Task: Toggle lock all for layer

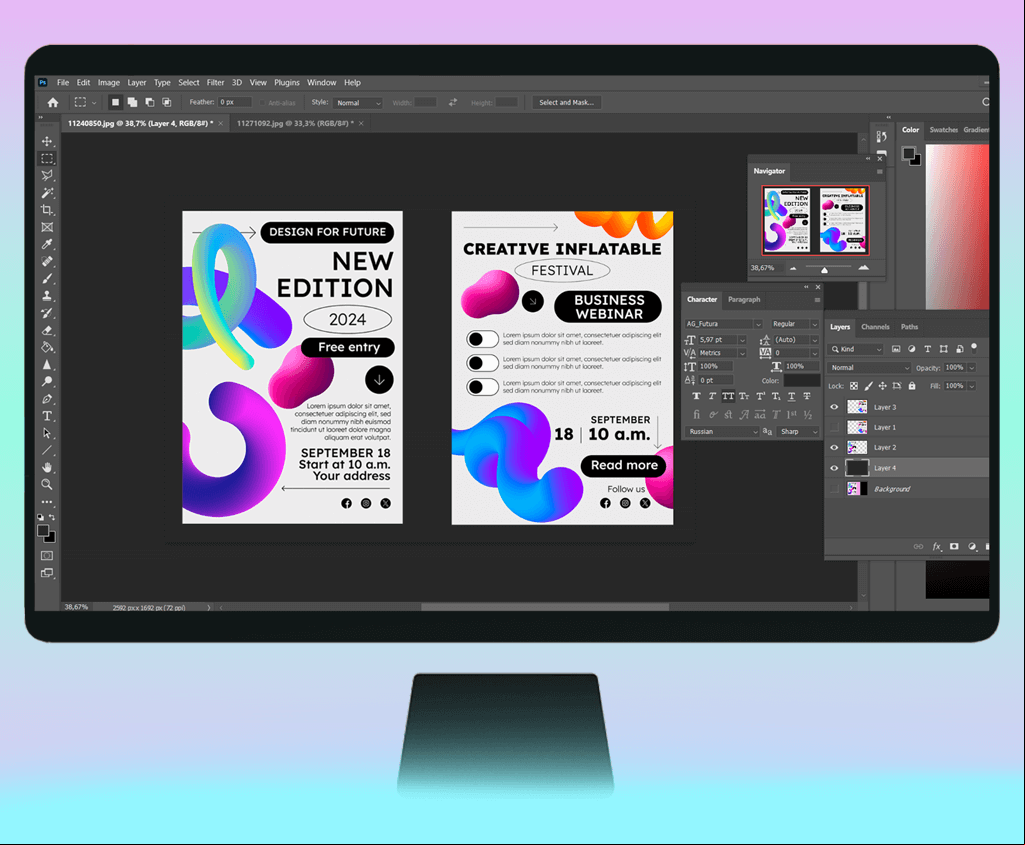Action: [912, 386]
